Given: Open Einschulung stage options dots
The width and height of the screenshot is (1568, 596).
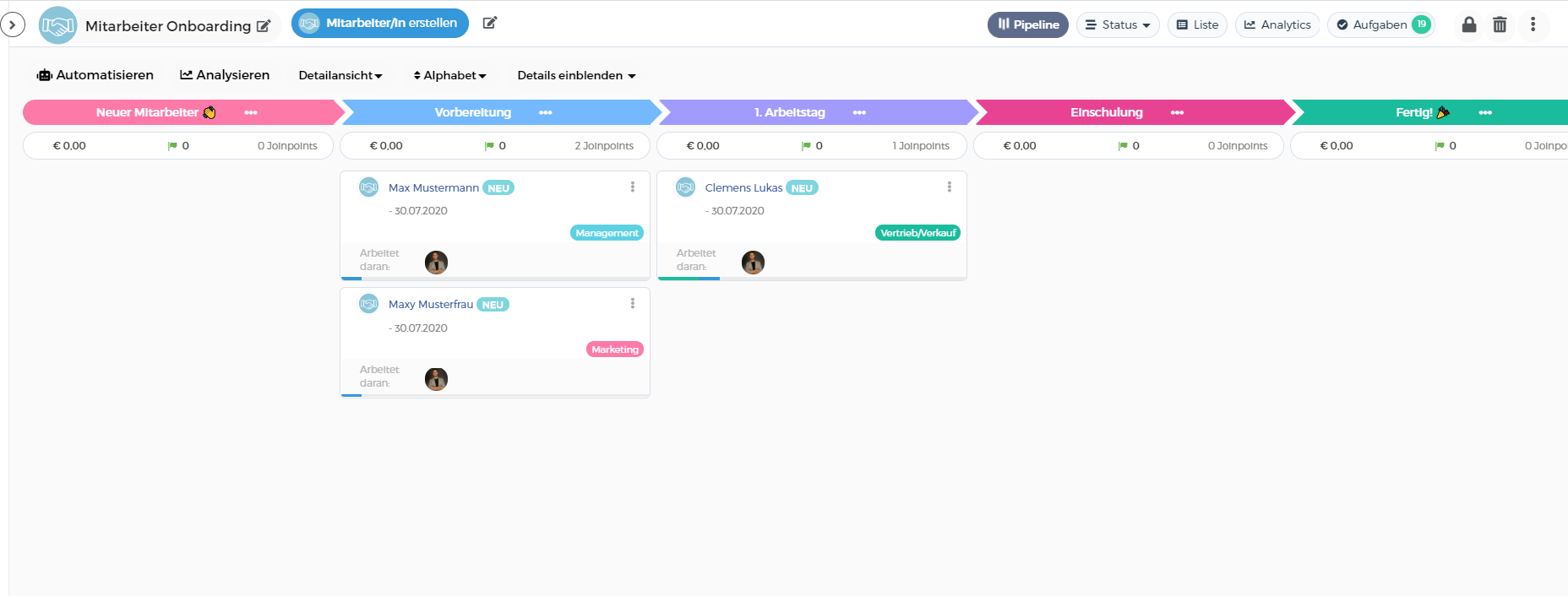Looking at the screenshot, I should 1177,112.
